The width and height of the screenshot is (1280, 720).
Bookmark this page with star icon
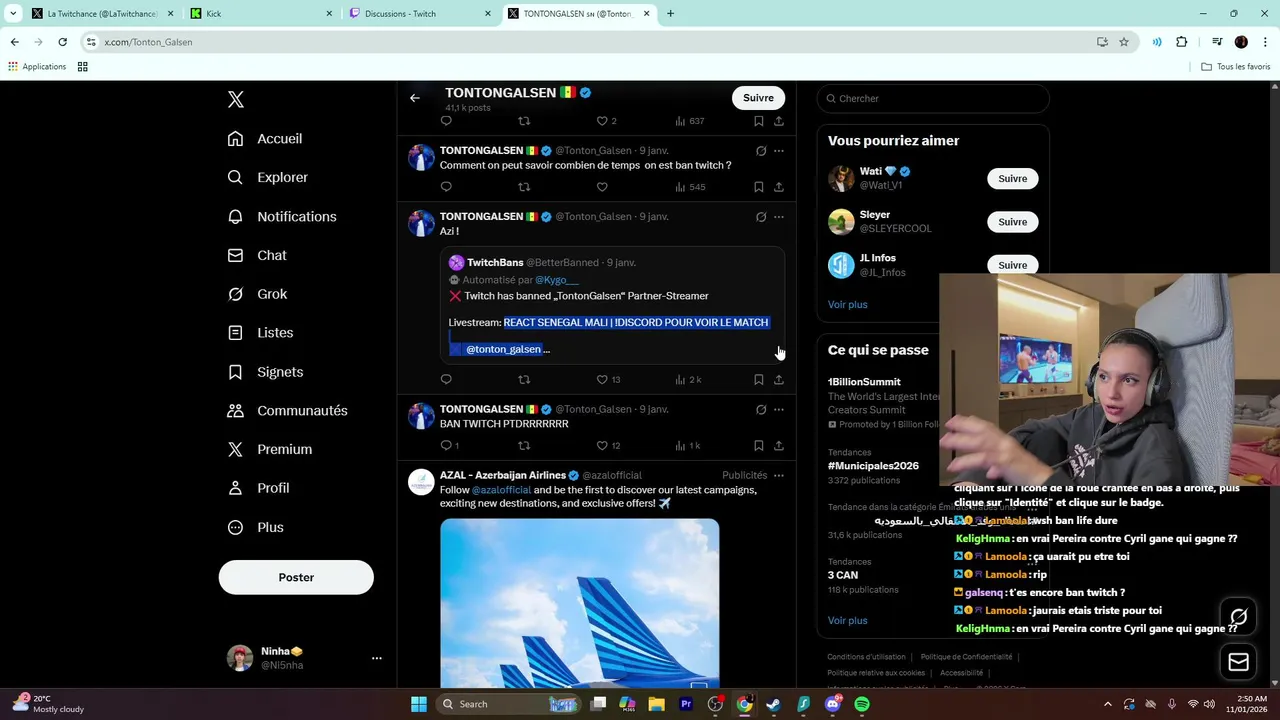click(x=1124, y=42)
